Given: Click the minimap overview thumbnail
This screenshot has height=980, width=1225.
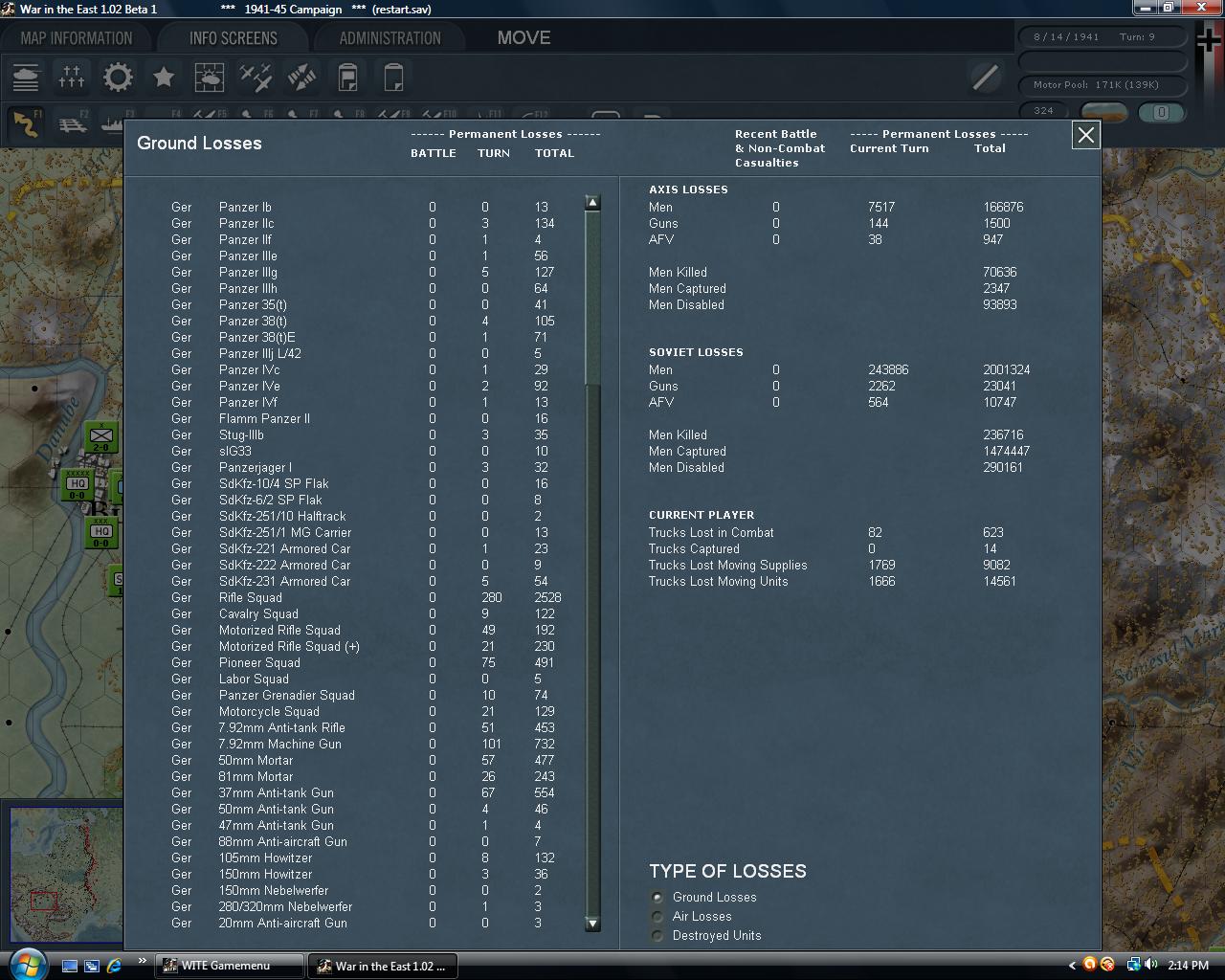Looking at the screenshot, I should 65,876.
